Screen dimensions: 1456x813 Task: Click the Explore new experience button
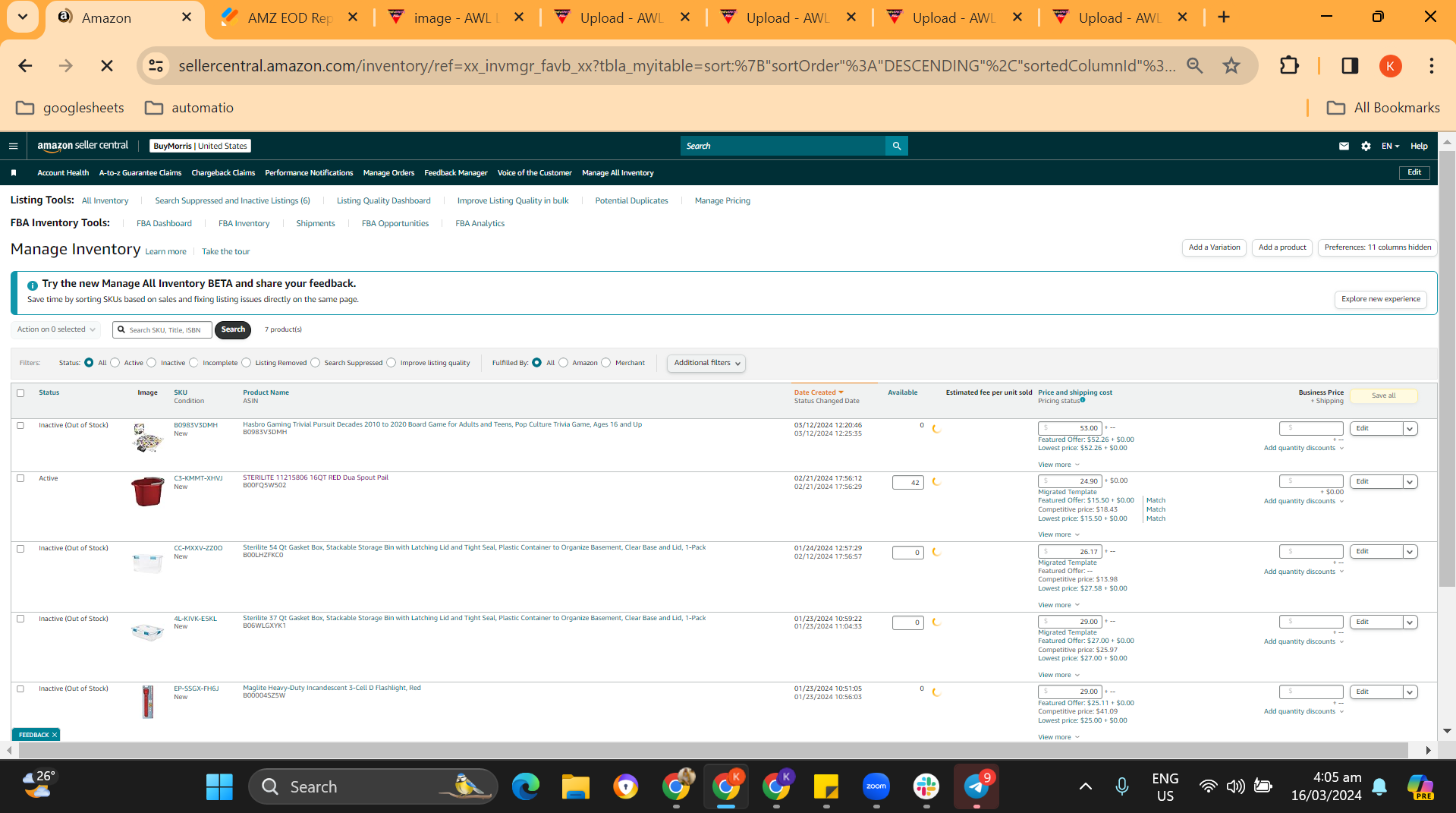pos(1381,299)
